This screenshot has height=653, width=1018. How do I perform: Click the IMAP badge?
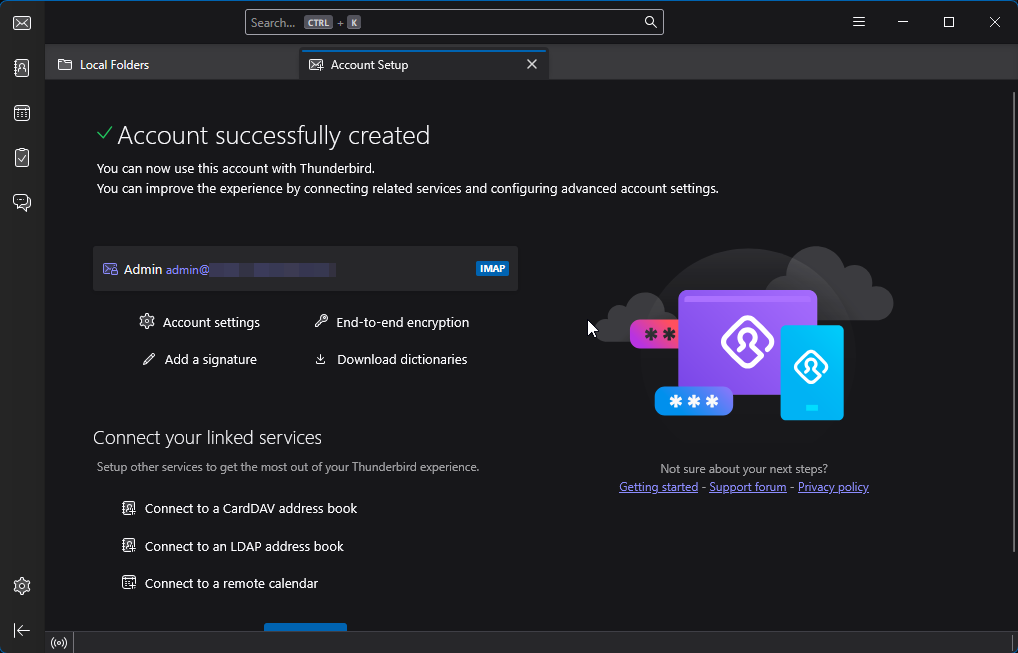coord(492,269)
